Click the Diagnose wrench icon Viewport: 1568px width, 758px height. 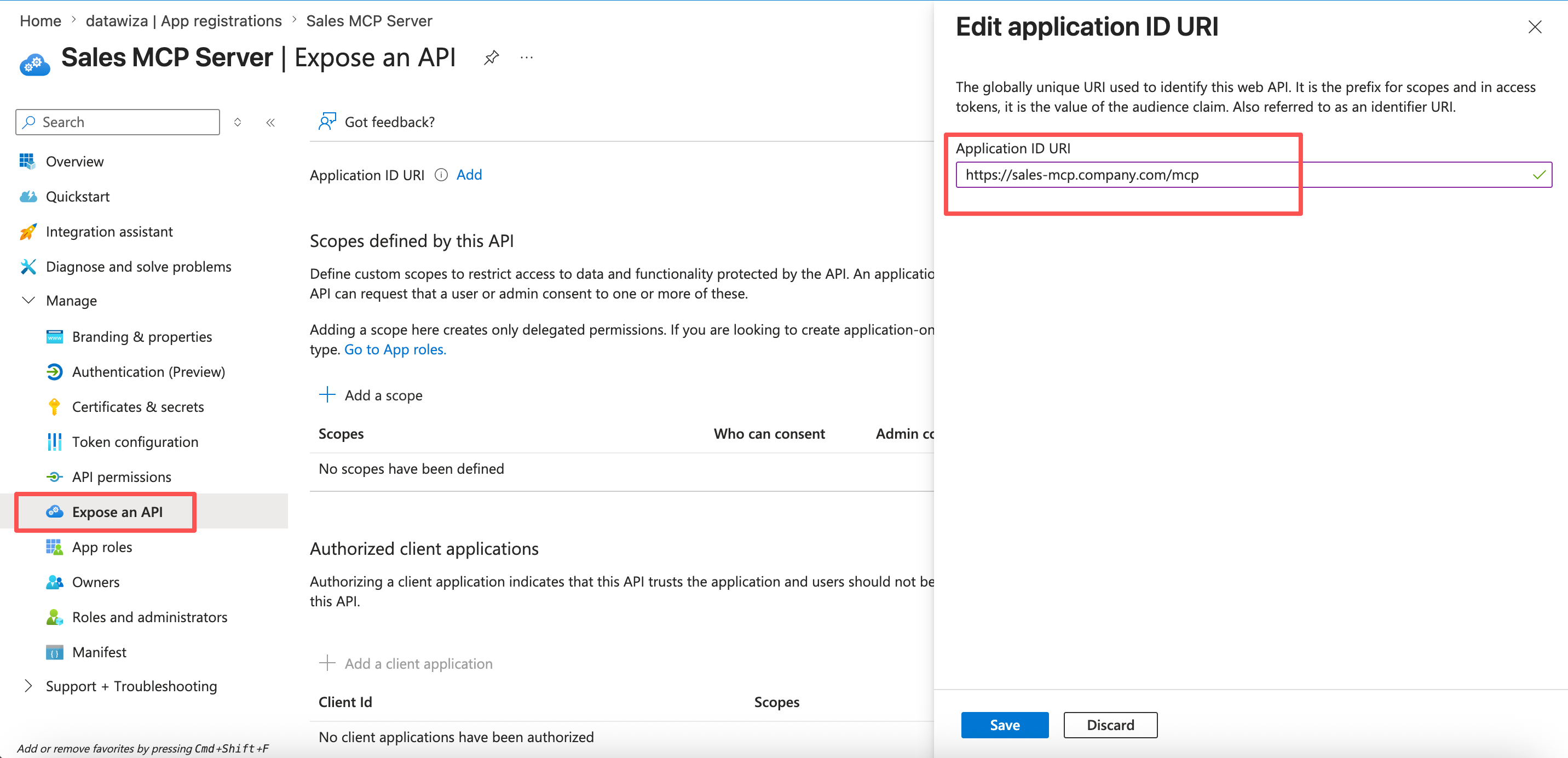tap(28, 267)
